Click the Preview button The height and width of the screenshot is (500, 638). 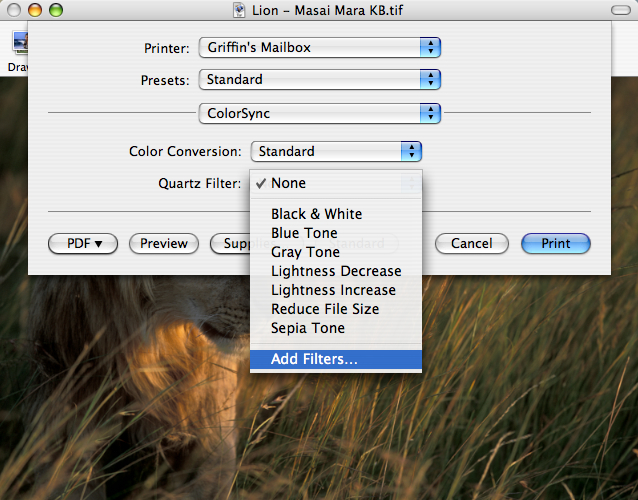164,243
